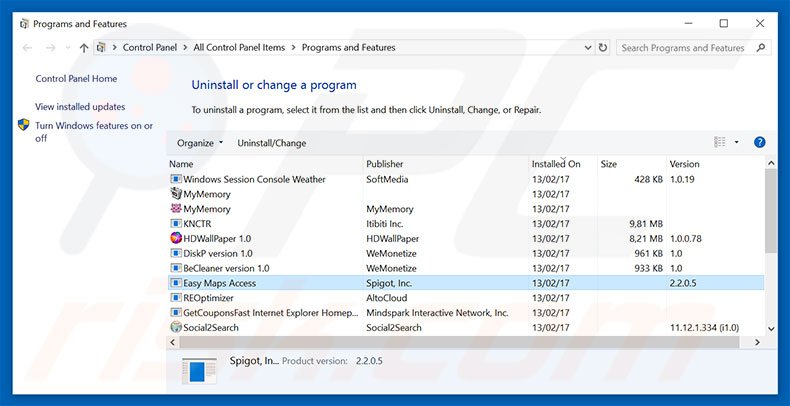Click the first MyMemory installer icon
The width and height of the screenshot is (790, 406).
tap(176, 193)
